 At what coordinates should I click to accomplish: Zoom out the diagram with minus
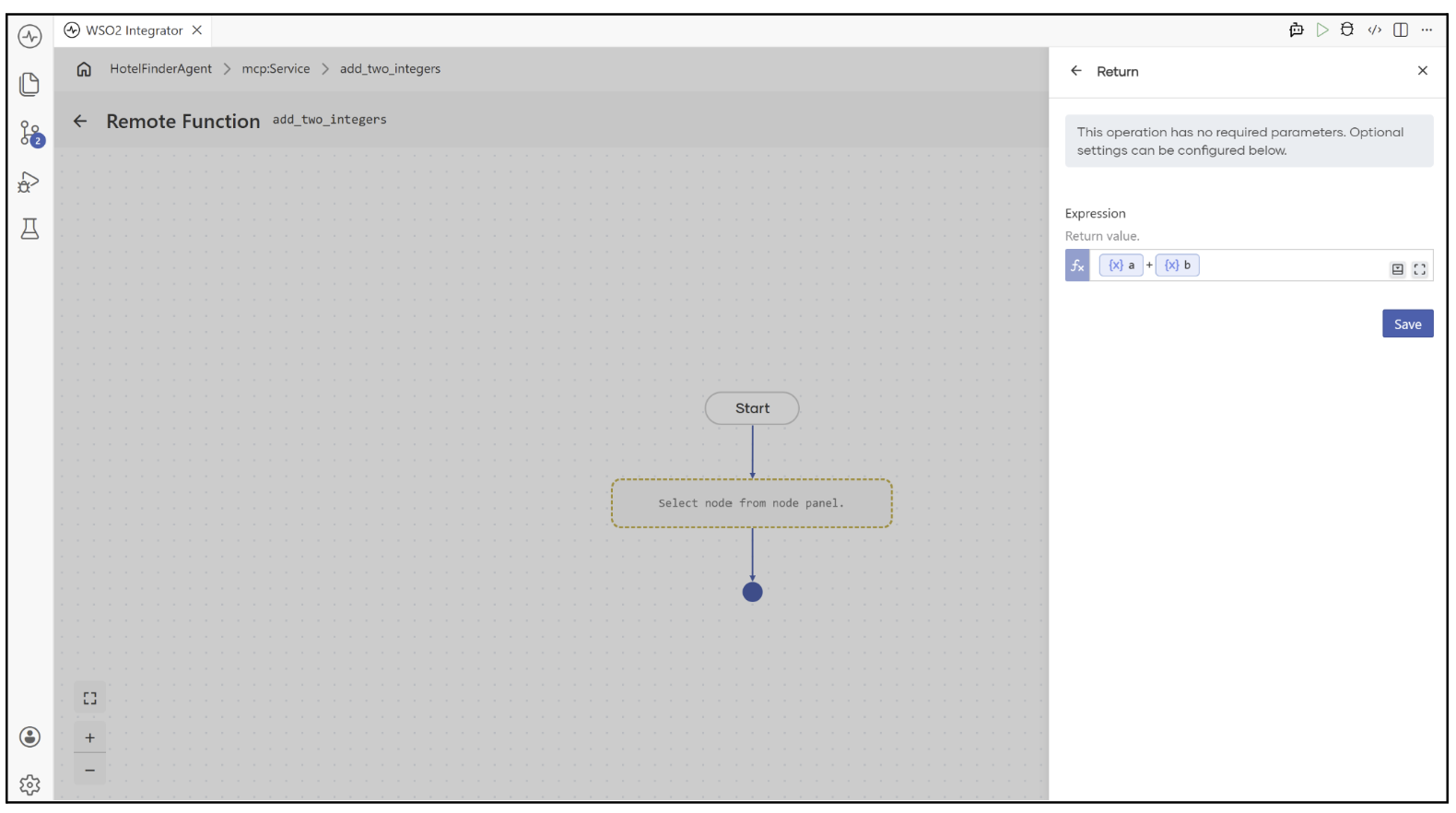pos(89,770)
